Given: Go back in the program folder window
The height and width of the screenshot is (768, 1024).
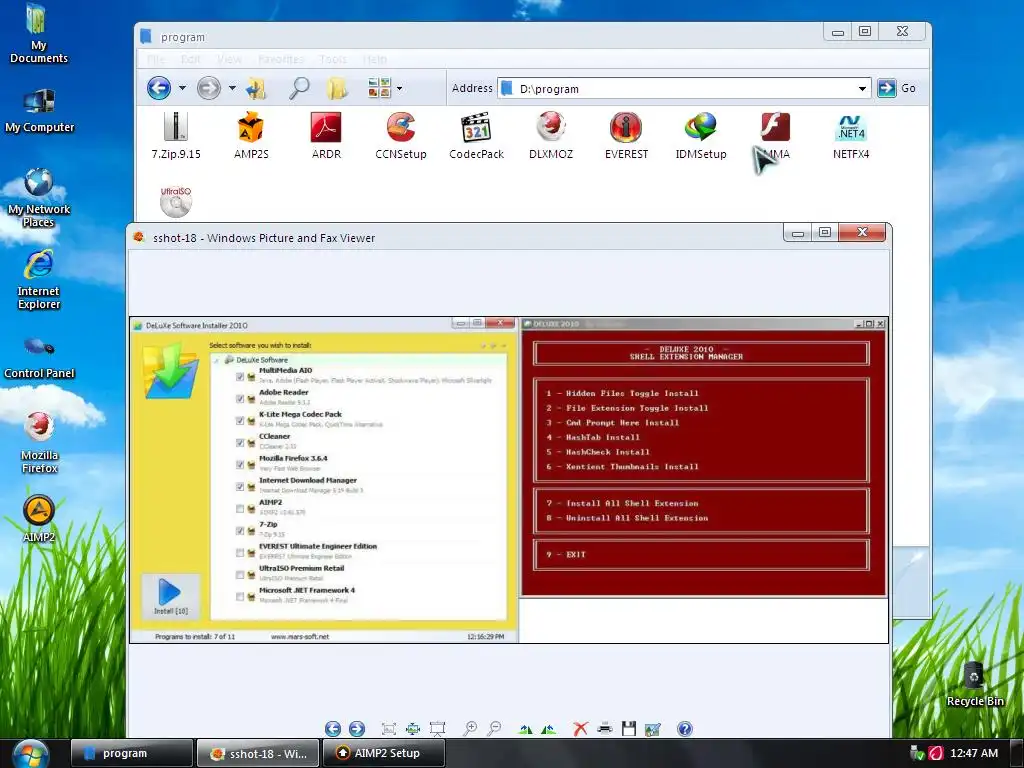Looking at the screenshot, I should [159, 88].
